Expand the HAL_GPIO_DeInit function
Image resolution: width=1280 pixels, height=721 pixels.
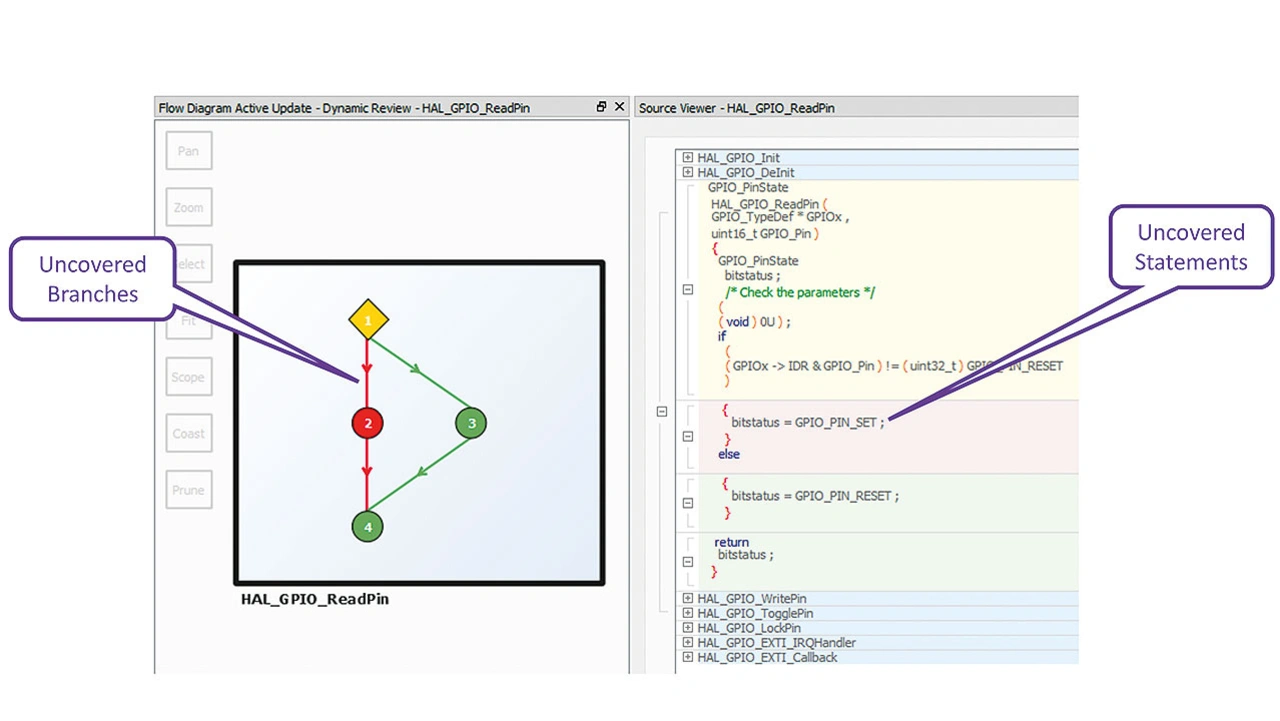pyautogui.click(x=687, y=173)
